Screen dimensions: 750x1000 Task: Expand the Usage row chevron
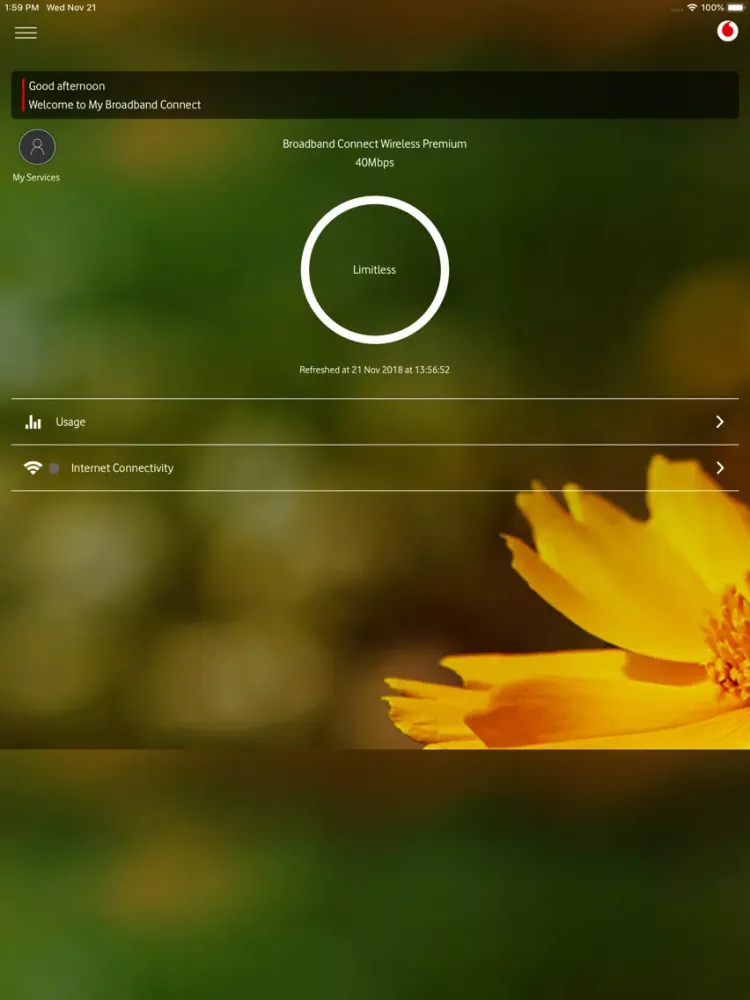point(720,422)
